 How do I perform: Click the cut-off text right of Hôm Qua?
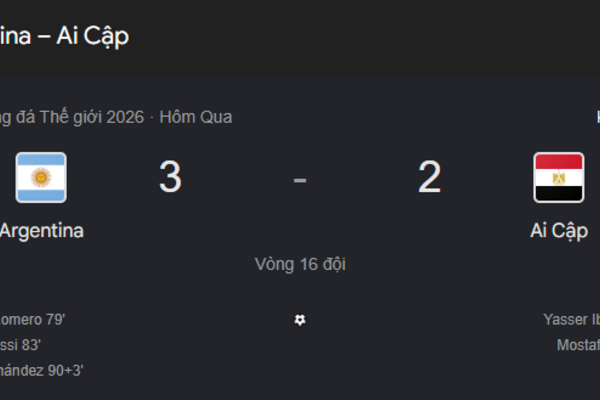click(598, 117)
